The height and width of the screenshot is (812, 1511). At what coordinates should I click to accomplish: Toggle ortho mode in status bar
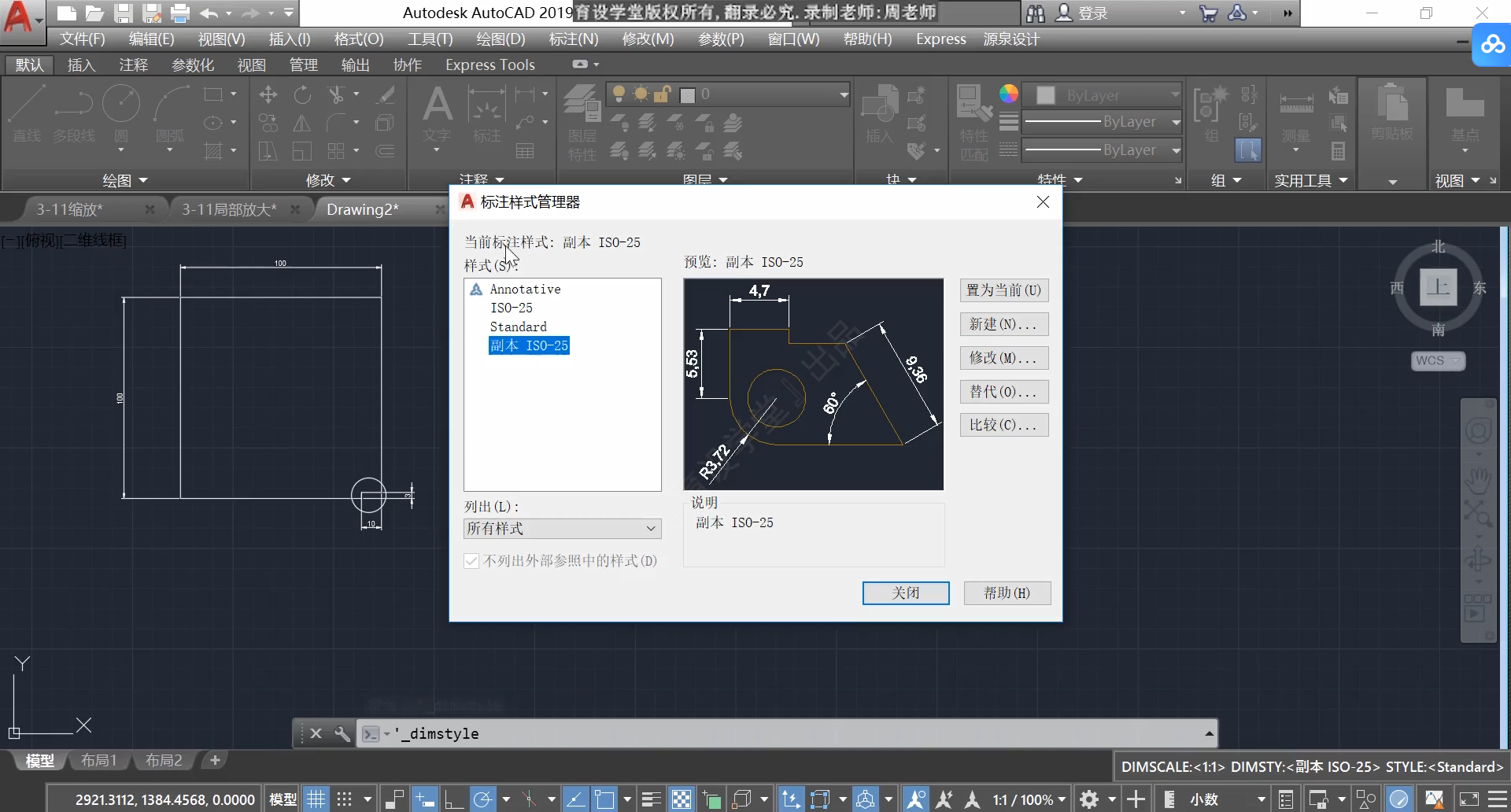click(454, 799)
